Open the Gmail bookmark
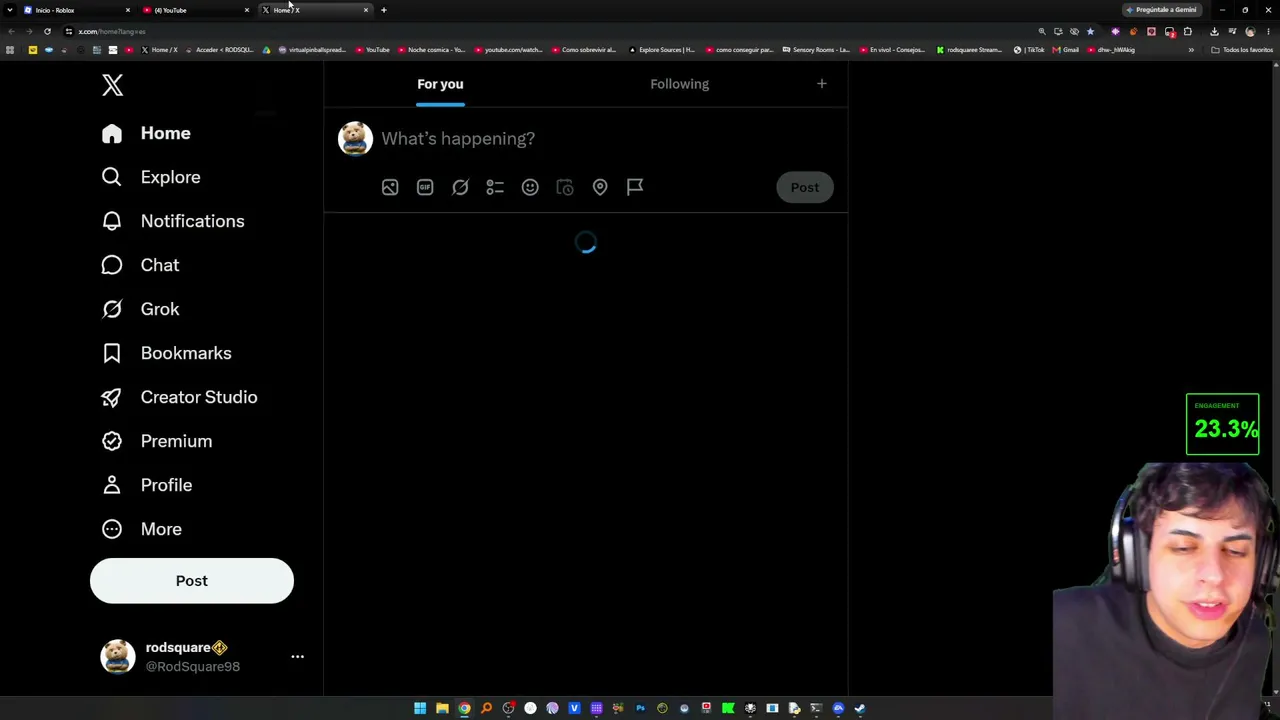Viewport: 1280px width, 720px height. pos(1066,50)
